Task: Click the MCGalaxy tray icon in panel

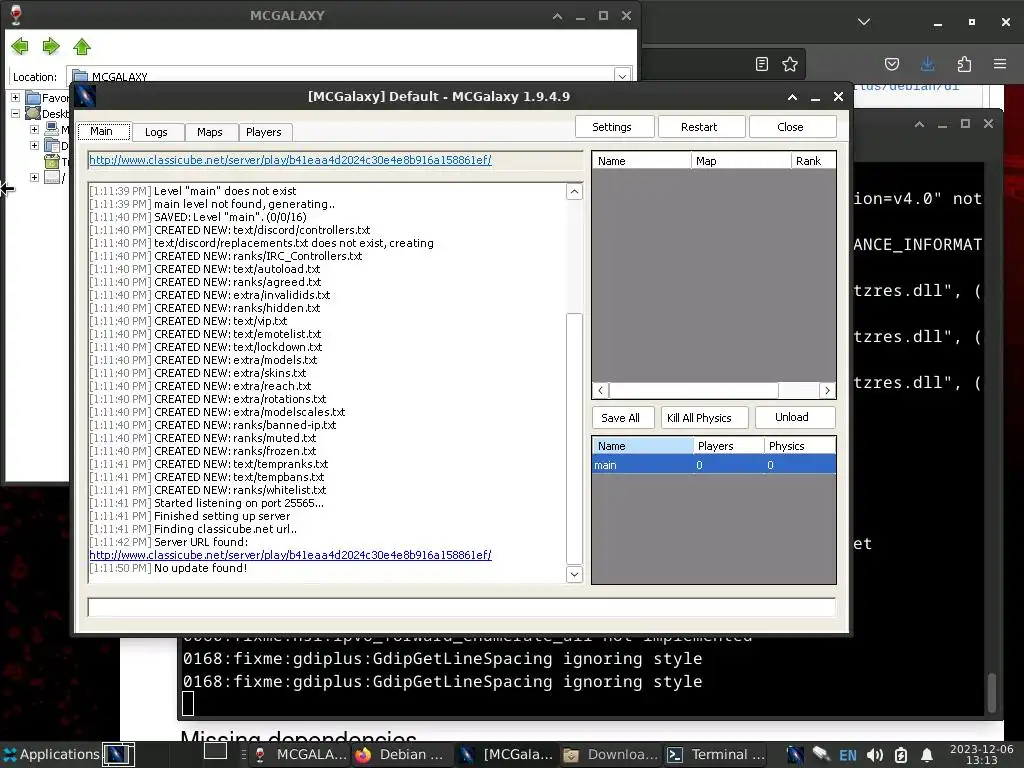Action: (x=795, y=755)
